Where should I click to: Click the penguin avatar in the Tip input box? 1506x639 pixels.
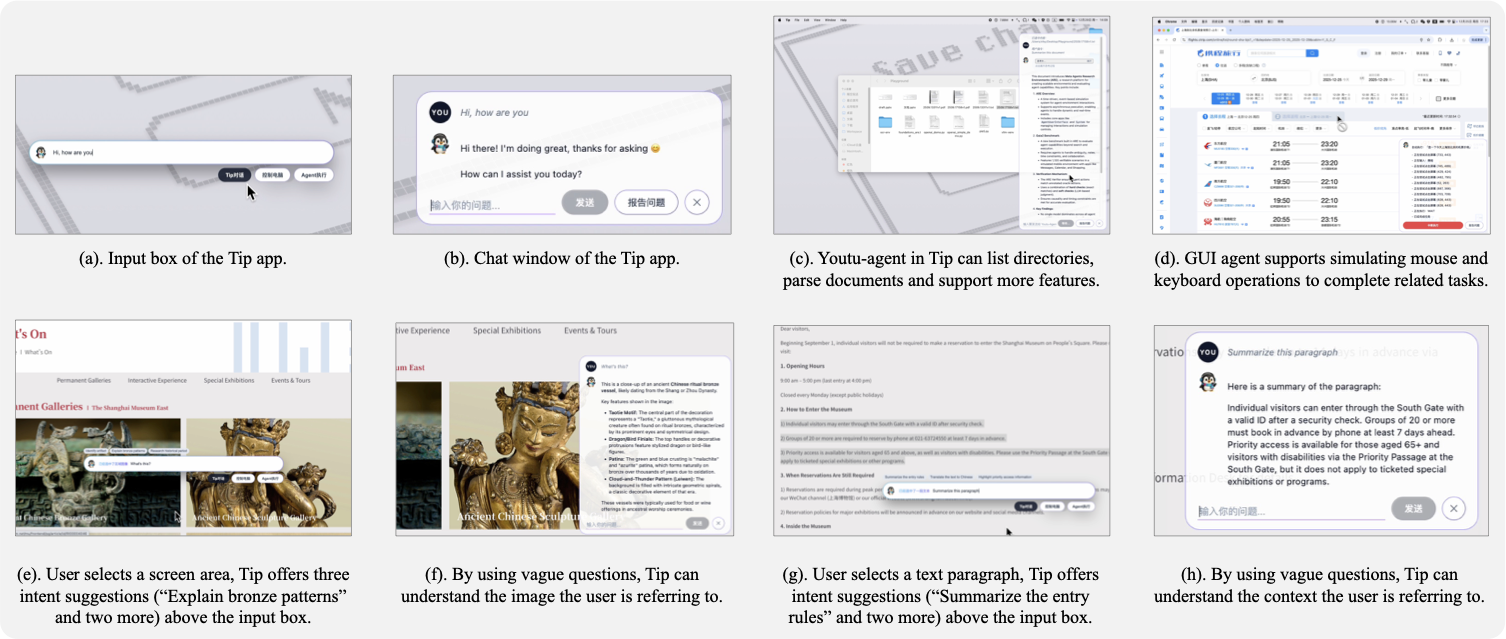pyautogui.click(x=41, y=153)
